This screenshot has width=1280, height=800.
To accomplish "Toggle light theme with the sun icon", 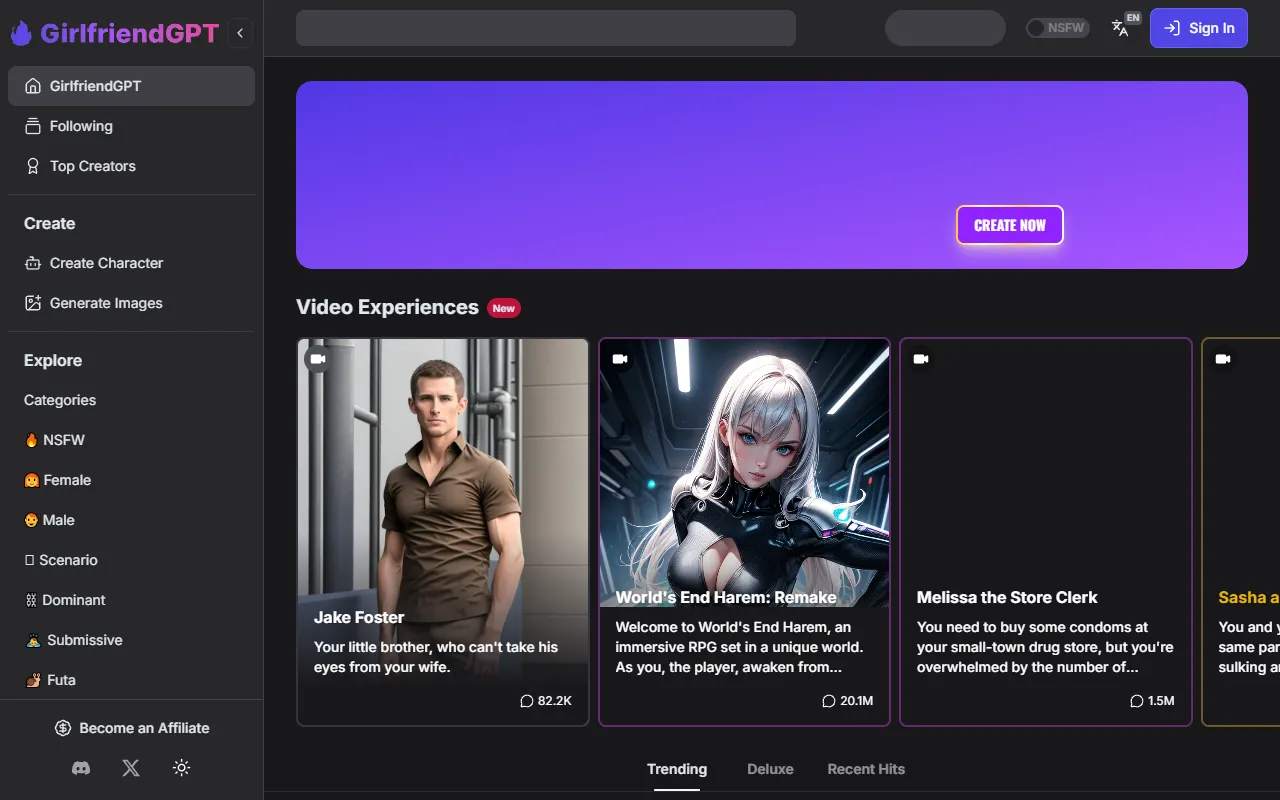I will pyautogui.click(x=181, y=768).
